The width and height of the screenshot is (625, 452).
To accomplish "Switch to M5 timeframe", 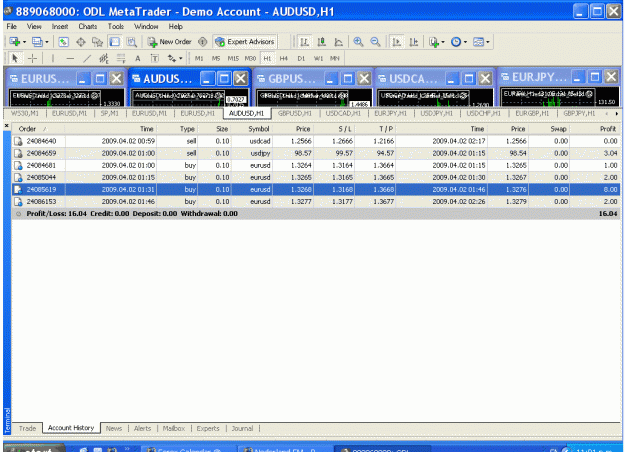I will click(x=216, y=59).
